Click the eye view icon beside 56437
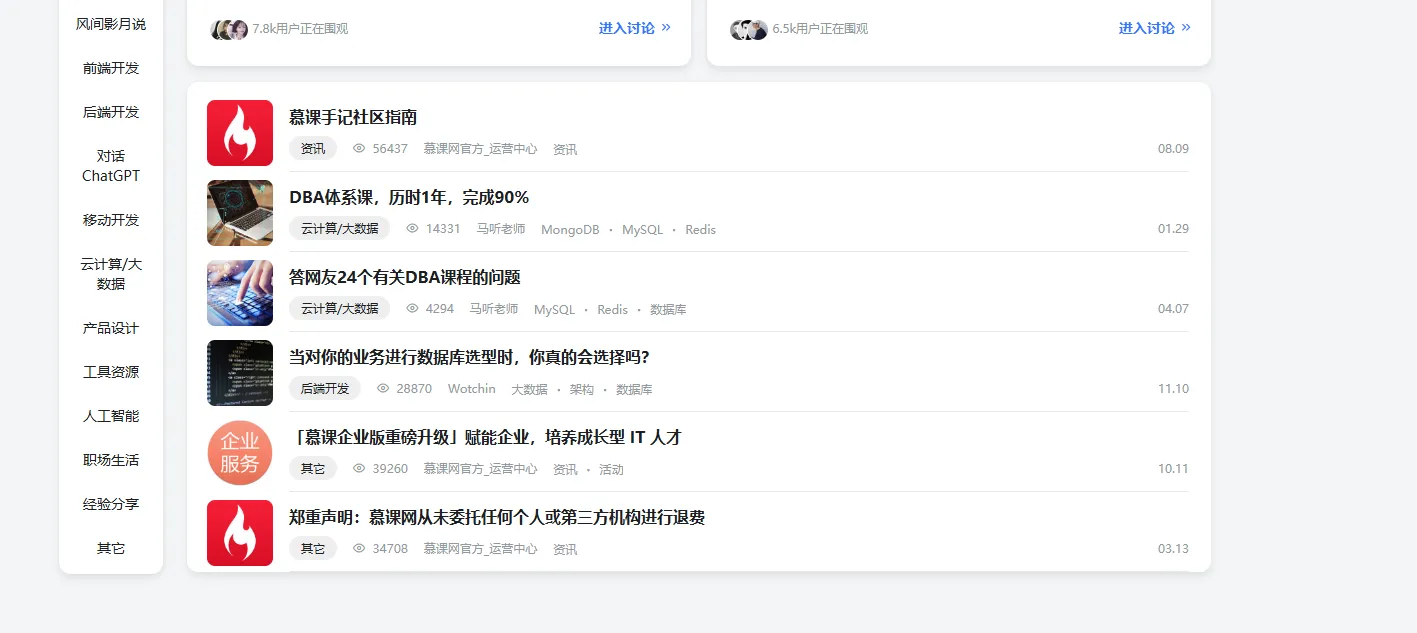This screenshot has width=1417, height=633. pos(359,149)
